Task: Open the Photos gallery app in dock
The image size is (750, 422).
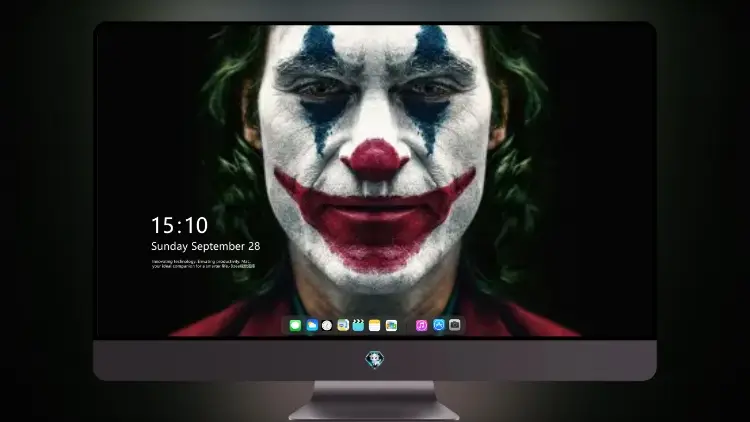Action: point(391,325)
